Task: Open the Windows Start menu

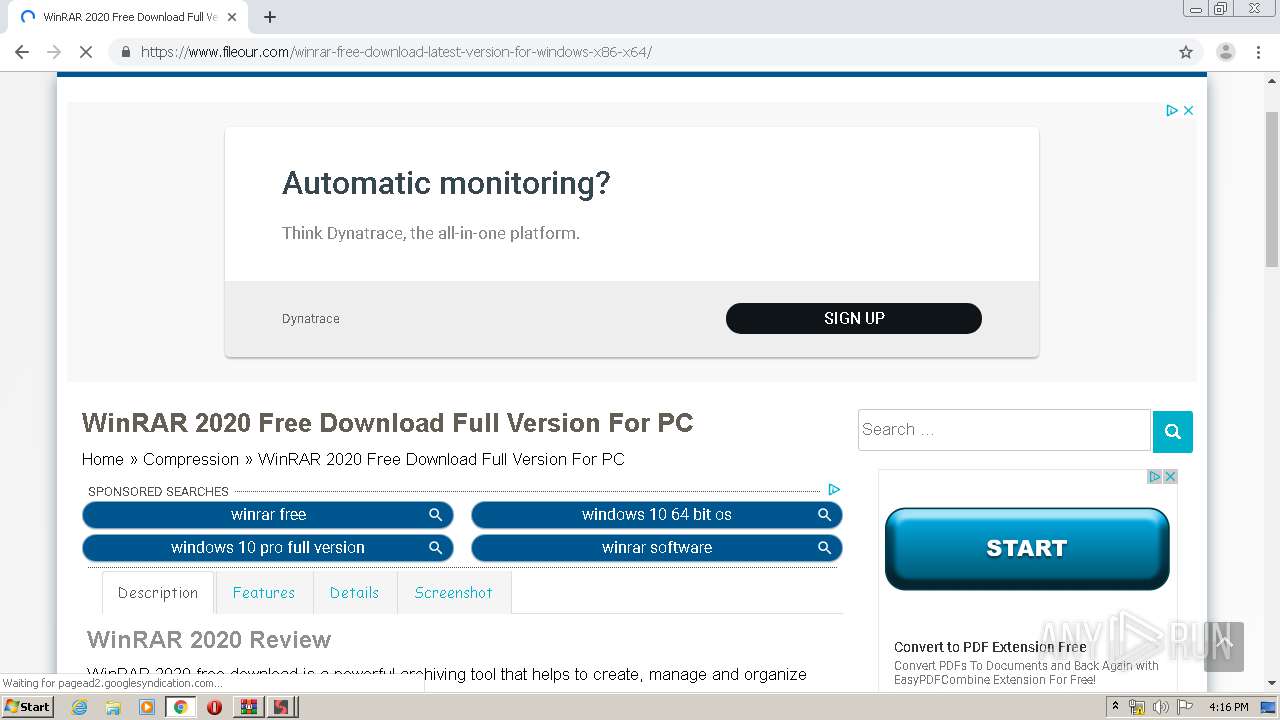Action: (x=27, y=707)
